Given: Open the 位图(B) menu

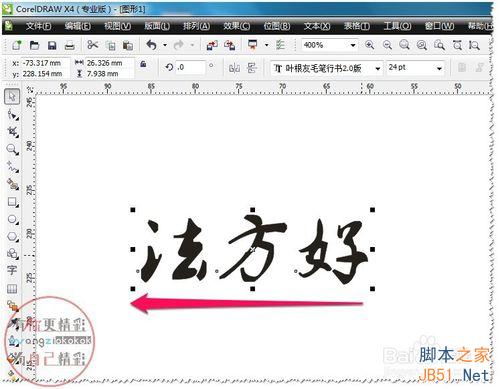Looking at the screenshot, I should click(277, 26).
